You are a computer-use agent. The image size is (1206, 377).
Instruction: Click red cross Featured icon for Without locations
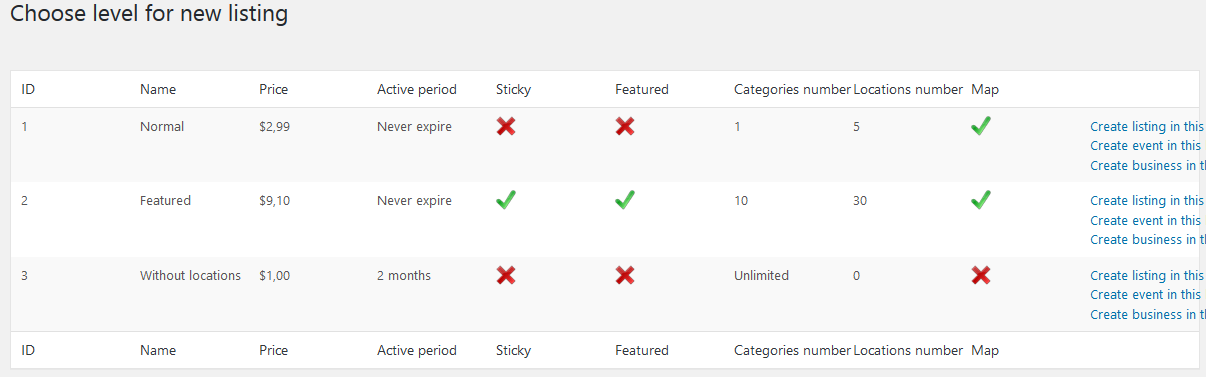click(x=625, y=275)
